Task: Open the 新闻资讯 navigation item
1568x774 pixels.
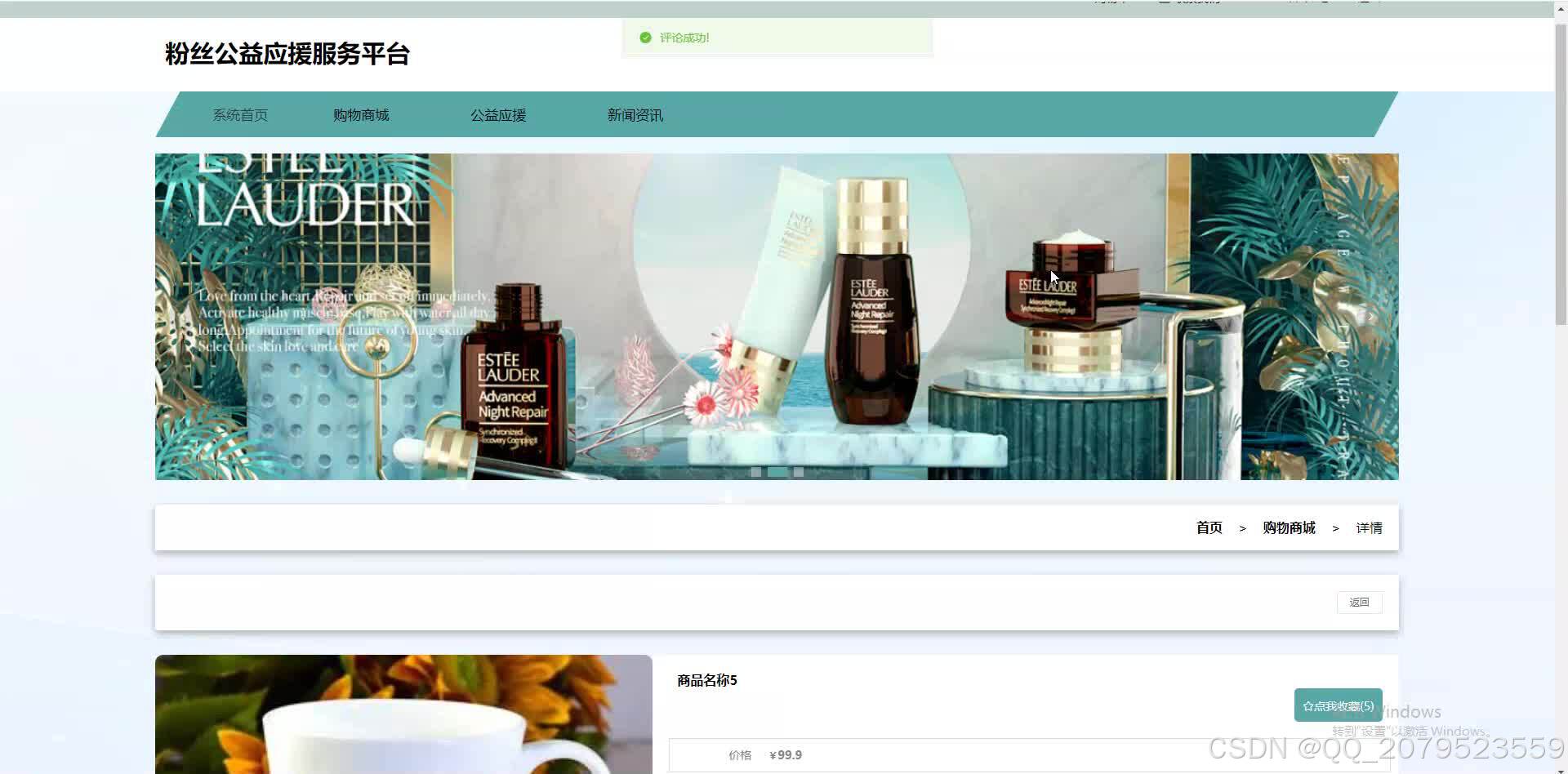Action: pos(635,115)
